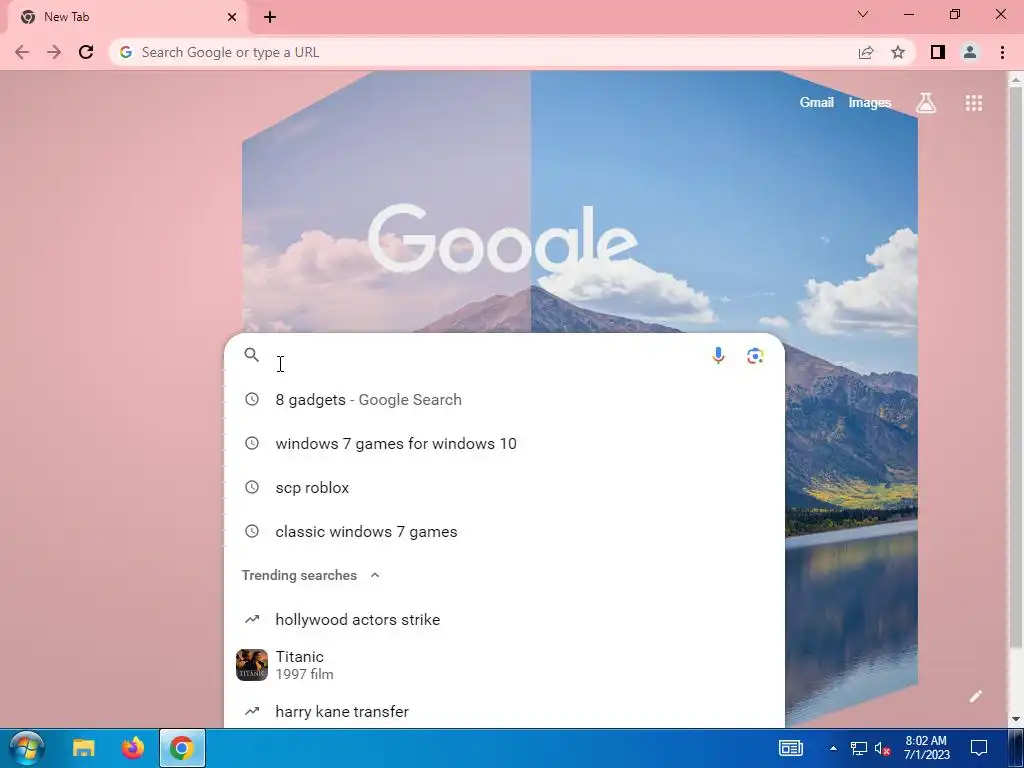
Task: Bookmark this tab with the star icon
Action: pyautogui.click(x=898, y=52)
